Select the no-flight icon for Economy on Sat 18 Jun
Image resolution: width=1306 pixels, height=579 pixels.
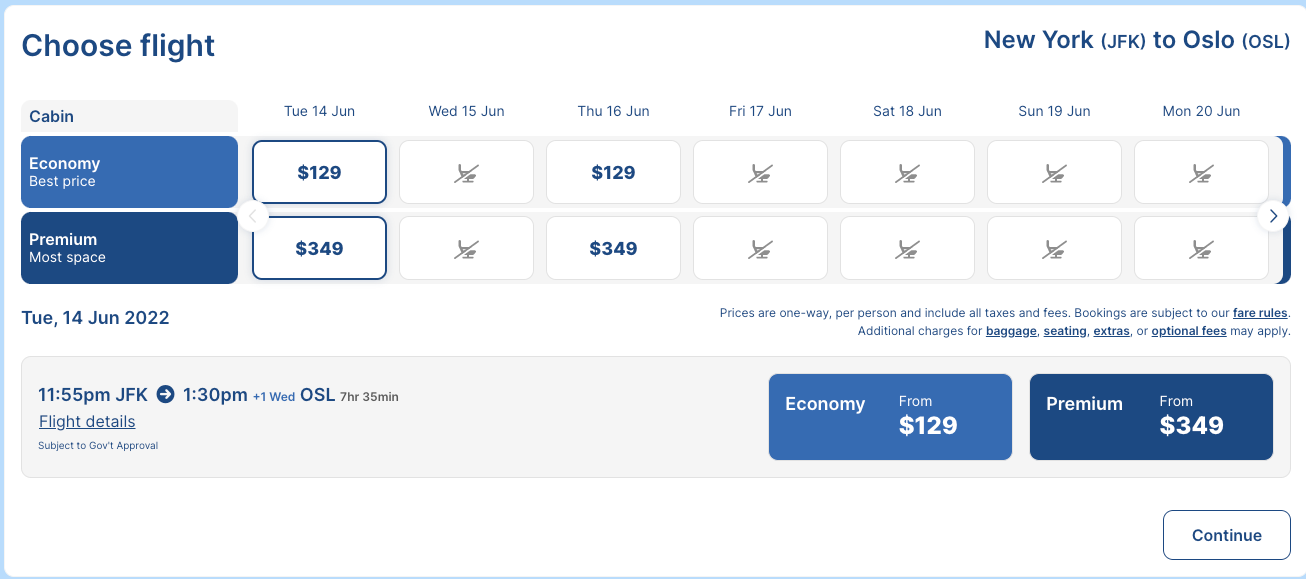[907, 172]
